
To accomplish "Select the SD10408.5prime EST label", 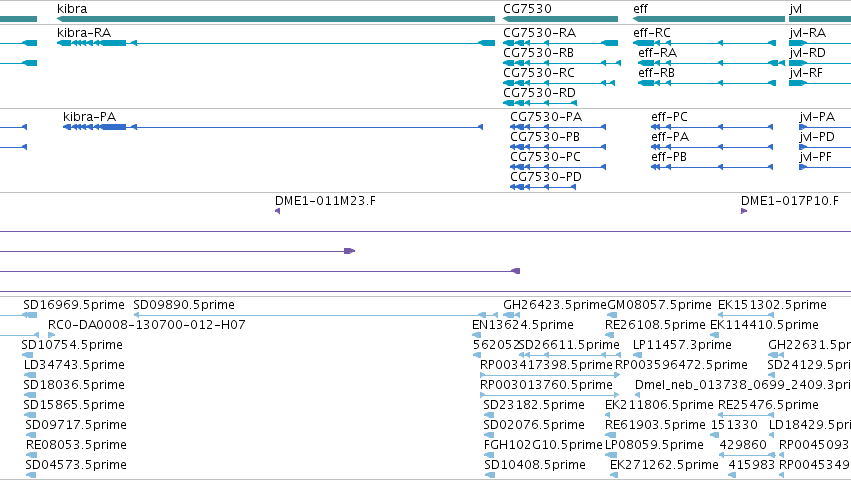I will (x=534, y=465).
